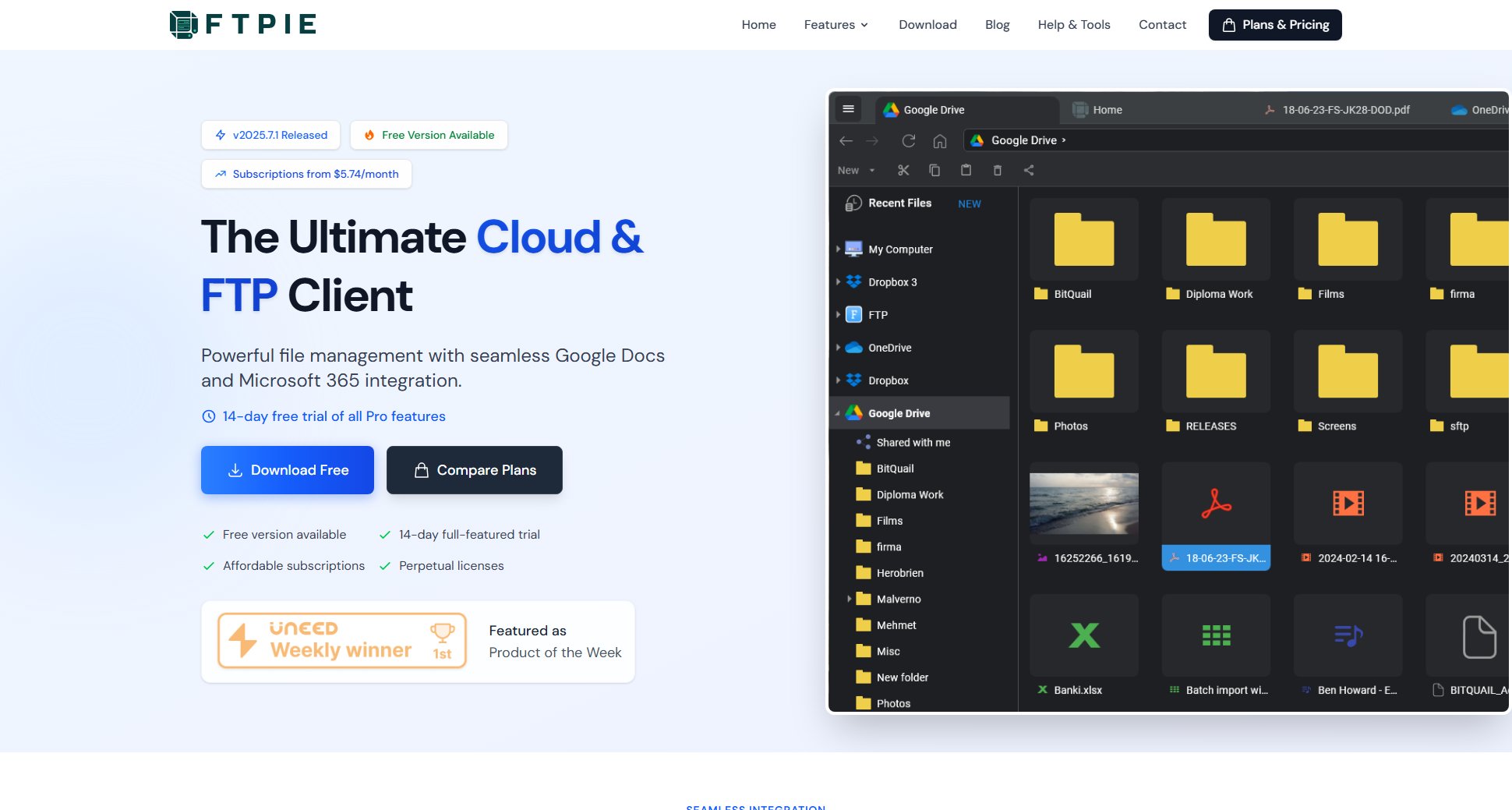Click the Recent Files sidebar entry

(x=900, y=203)
